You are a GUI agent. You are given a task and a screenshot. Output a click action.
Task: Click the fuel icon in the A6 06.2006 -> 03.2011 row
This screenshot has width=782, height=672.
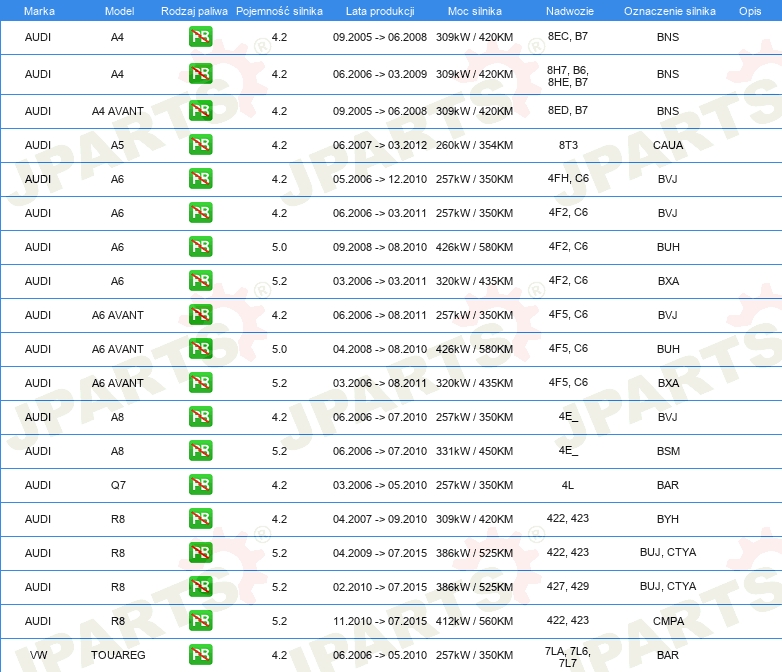[x=200, y=213]
